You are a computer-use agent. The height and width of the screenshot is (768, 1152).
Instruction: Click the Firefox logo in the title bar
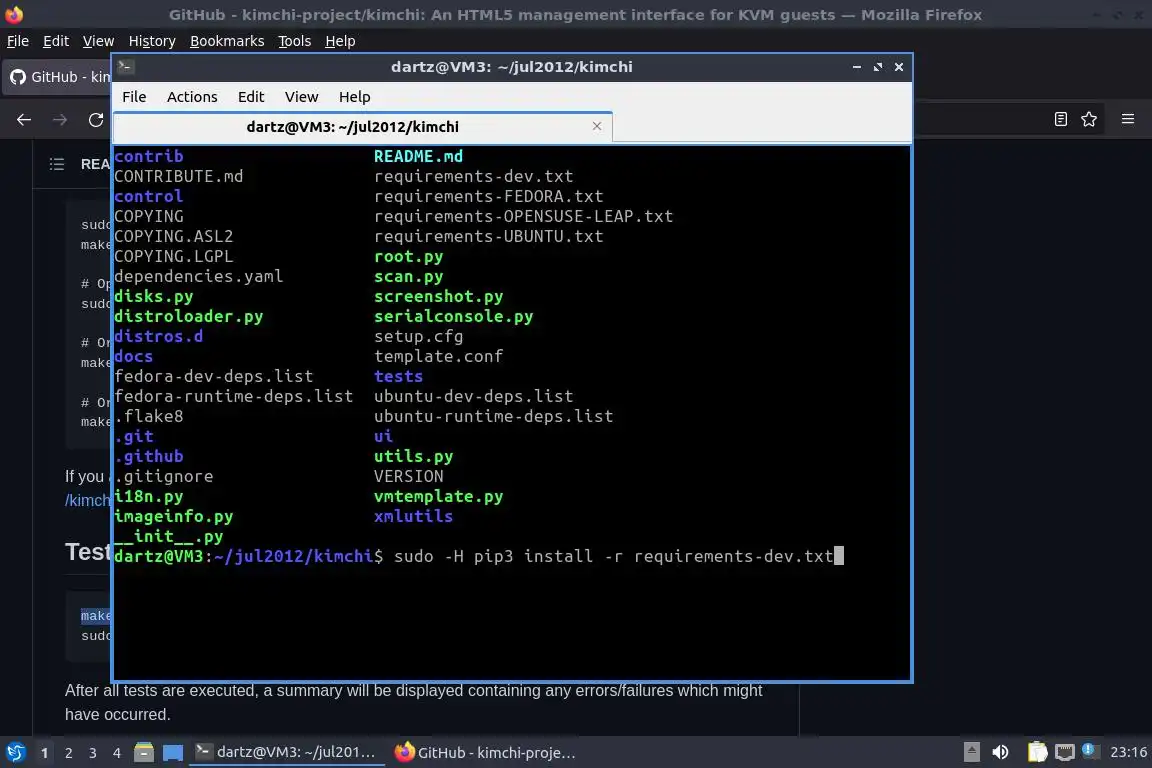point(14,14)
